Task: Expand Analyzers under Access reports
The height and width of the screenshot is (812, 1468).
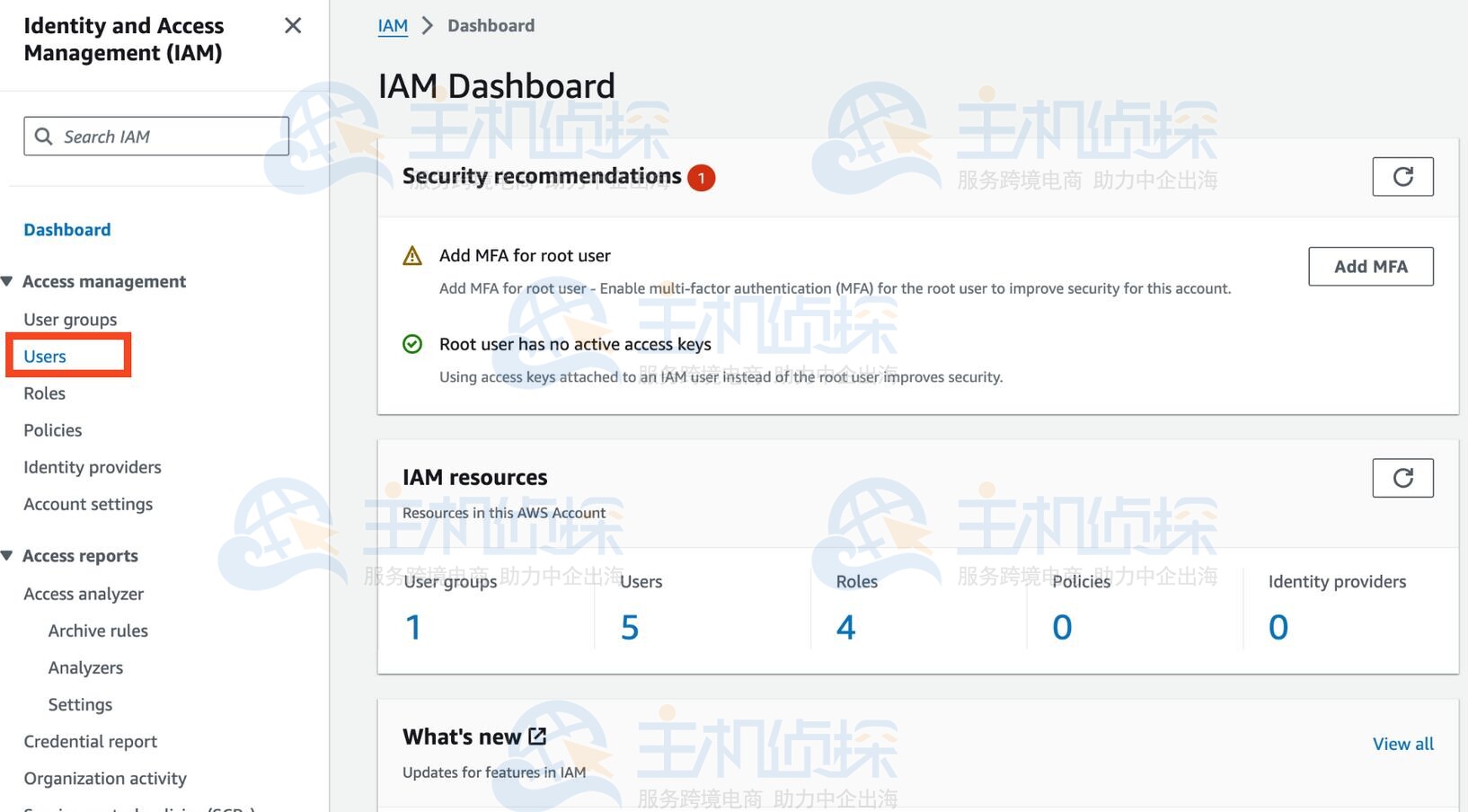Action: click(85, 666)
